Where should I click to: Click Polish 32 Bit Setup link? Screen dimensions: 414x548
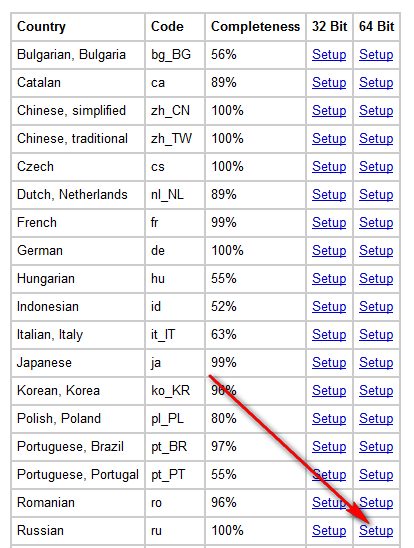tap(329, 418)
